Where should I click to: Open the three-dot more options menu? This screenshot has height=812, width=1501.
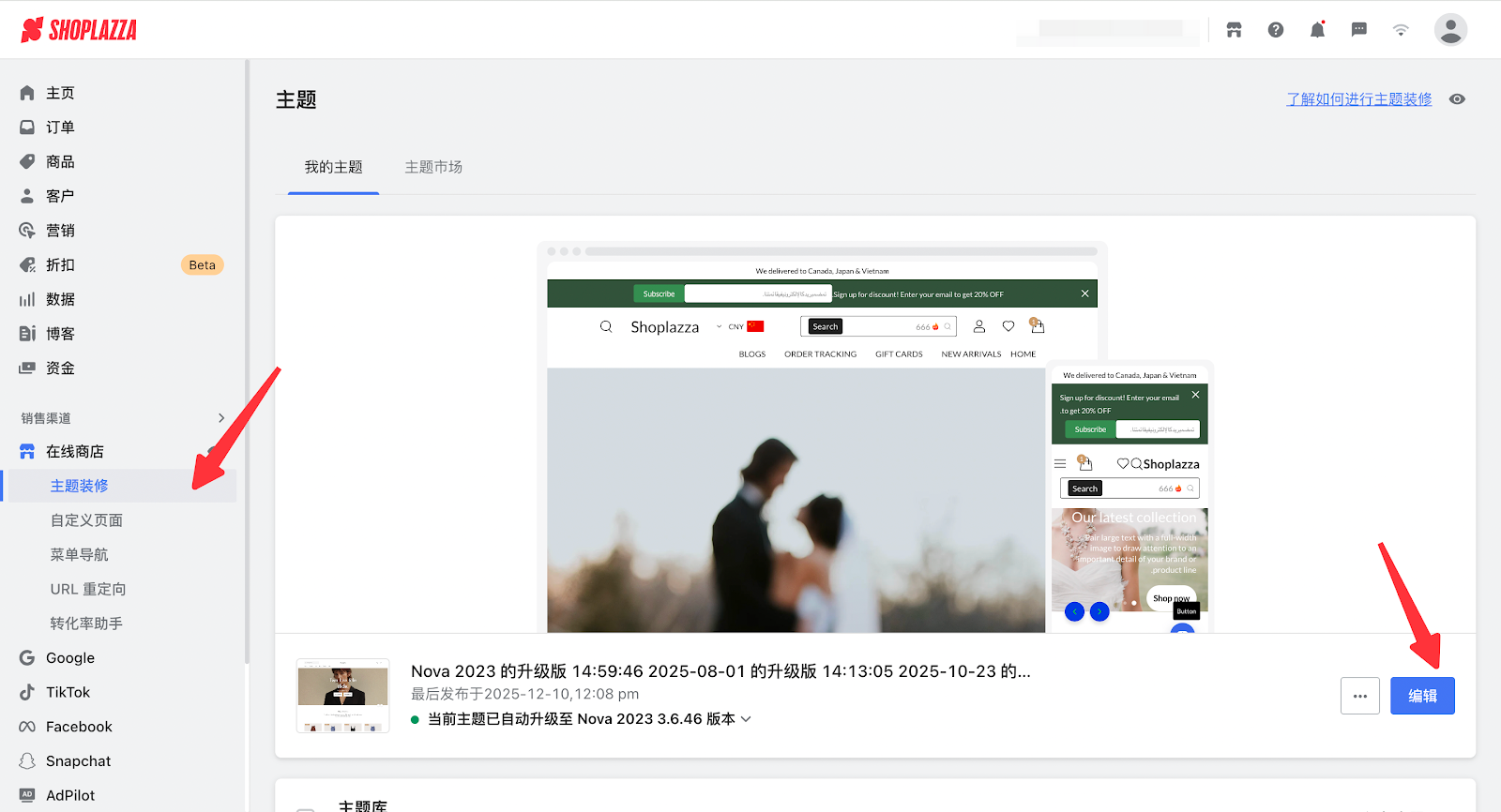tap(1359, 696)
